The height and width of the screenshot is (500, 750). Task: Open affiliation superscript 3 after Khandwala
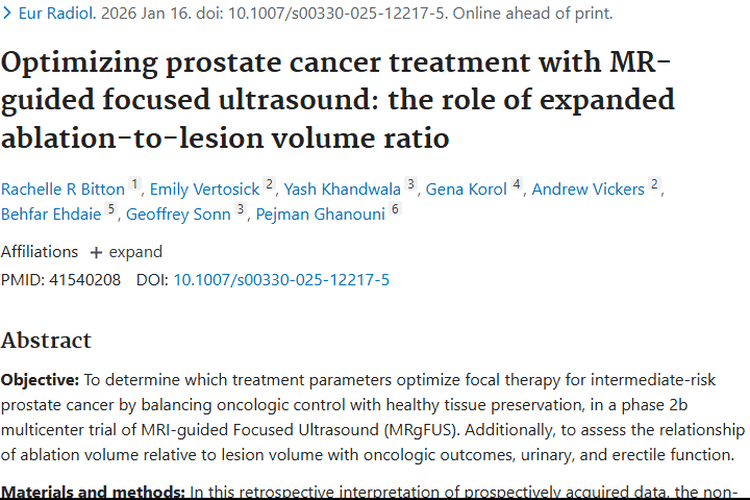pyautogui.click(x=410, y=185)
